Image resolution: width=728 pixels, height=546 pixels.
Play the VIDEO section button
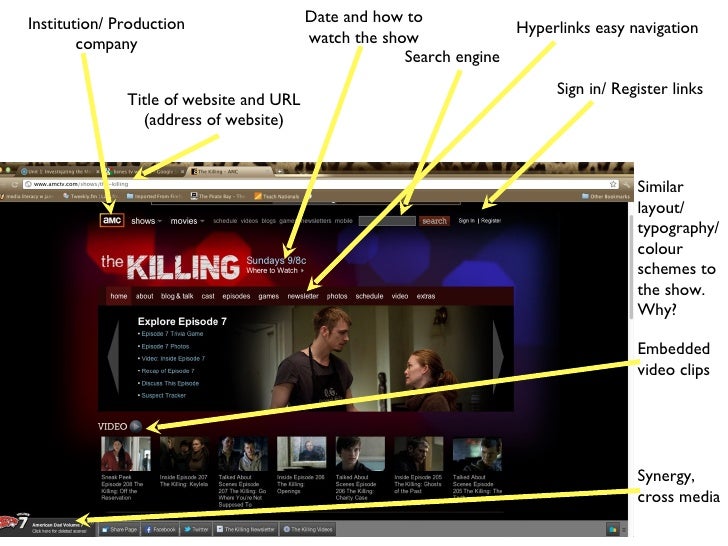(x=136, y=426)
